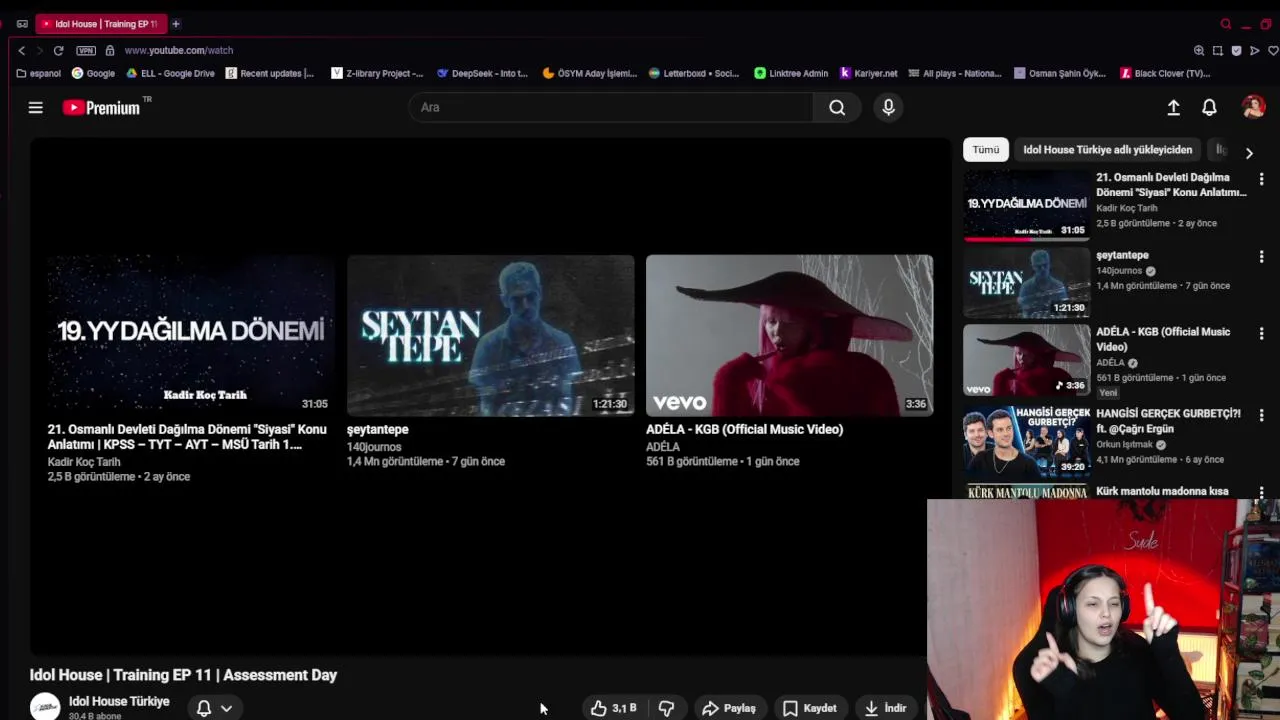Click the video title Idol House Training EP 11

[x=183, y=675]
